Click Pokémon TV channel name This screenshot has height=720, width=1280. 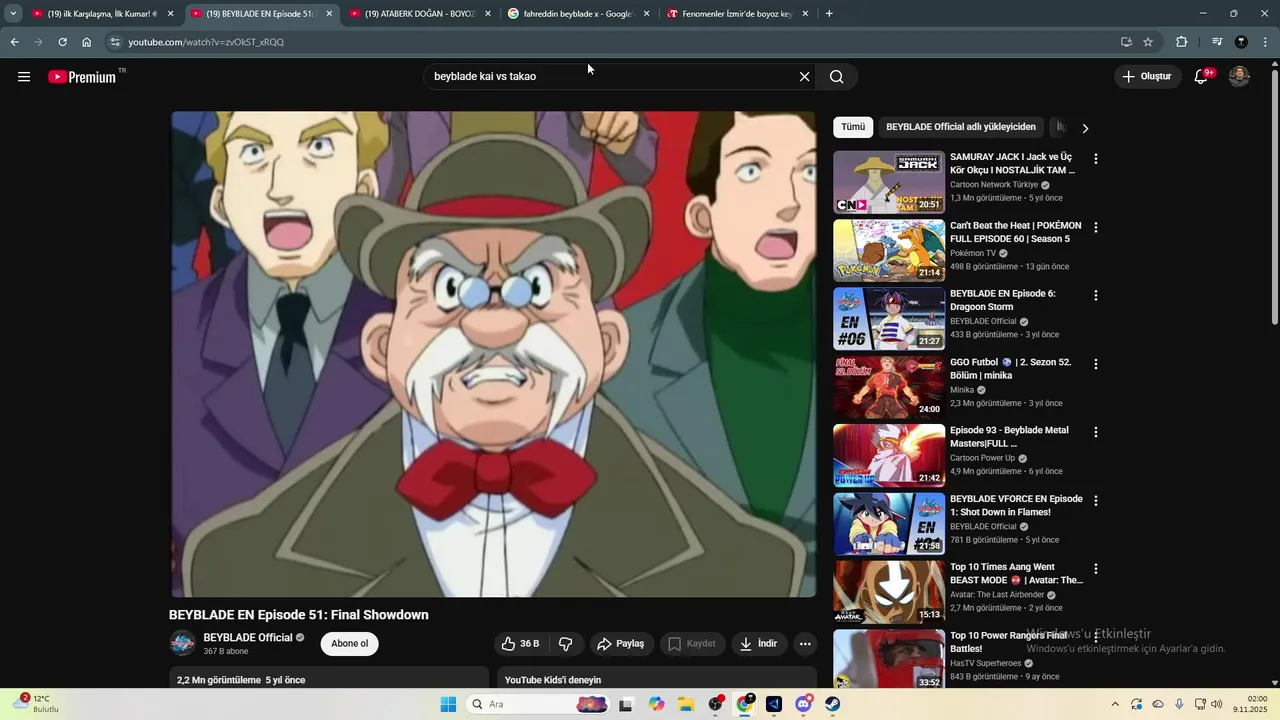973,253
